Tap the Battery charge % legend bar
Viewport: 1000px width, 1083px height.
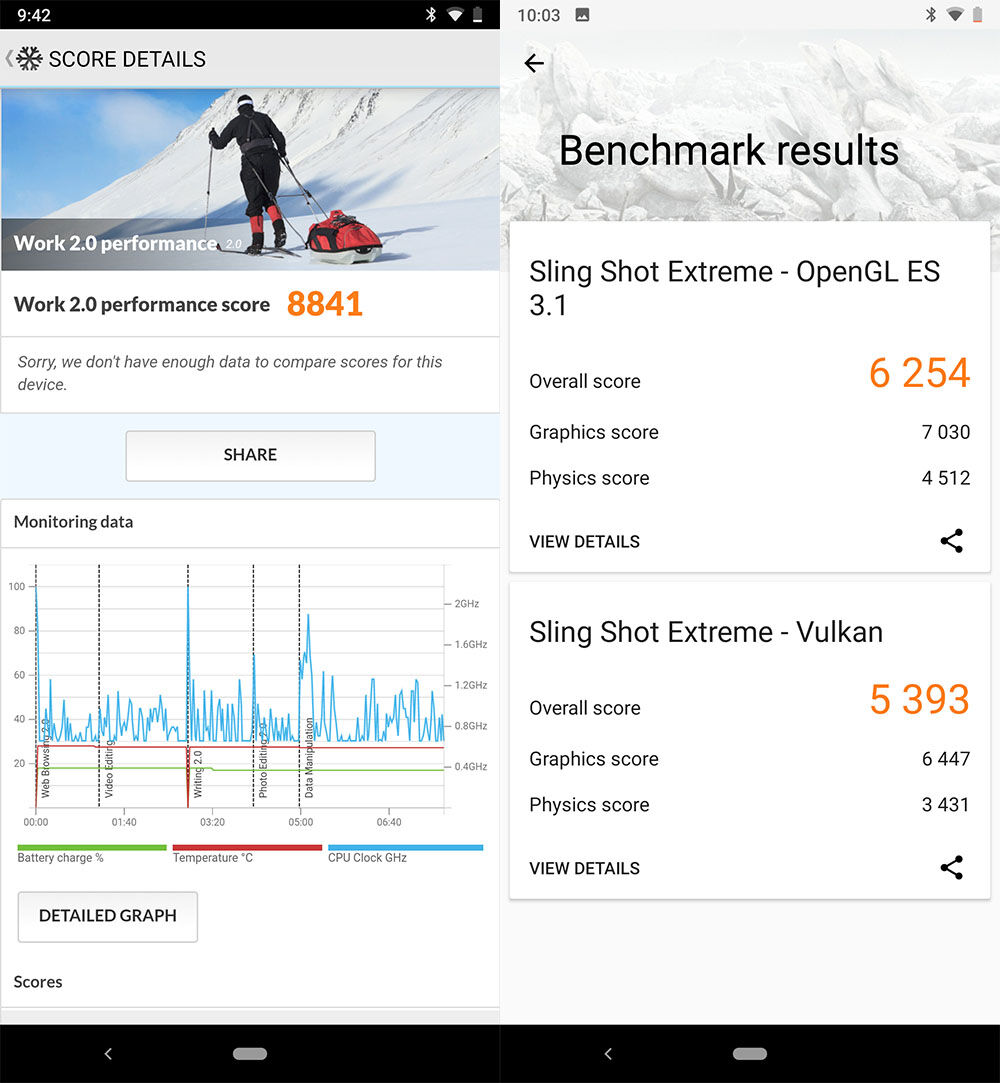pos(91,848)
